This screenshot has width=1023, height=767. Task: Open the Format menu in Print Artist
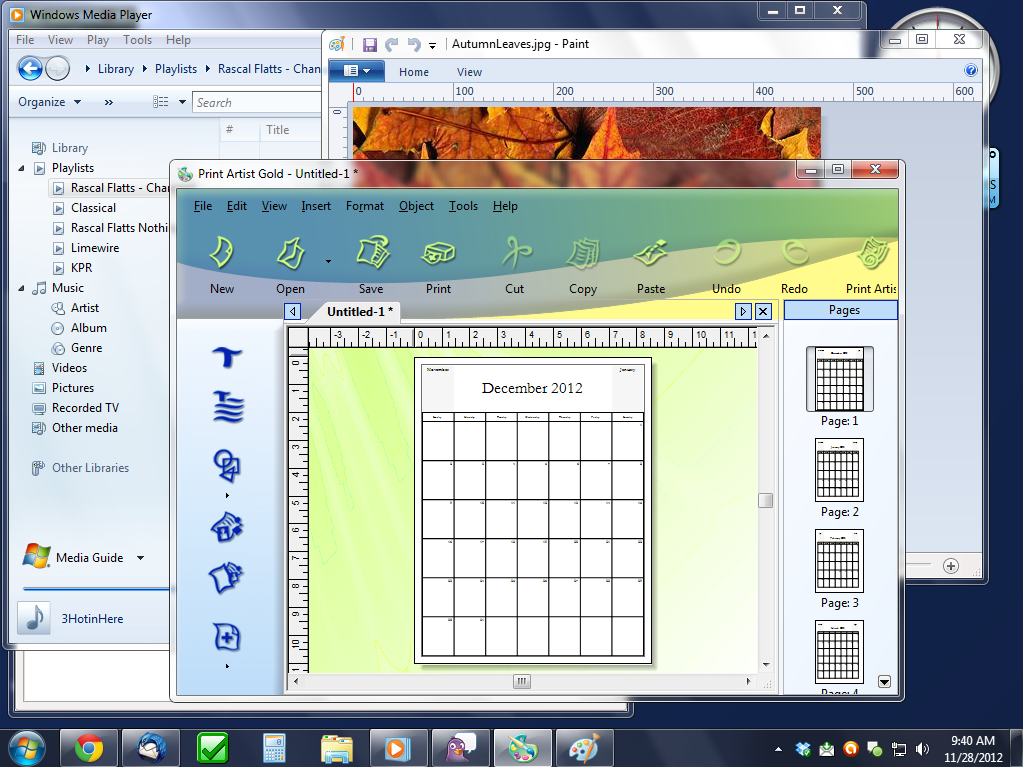pos(365,206)
